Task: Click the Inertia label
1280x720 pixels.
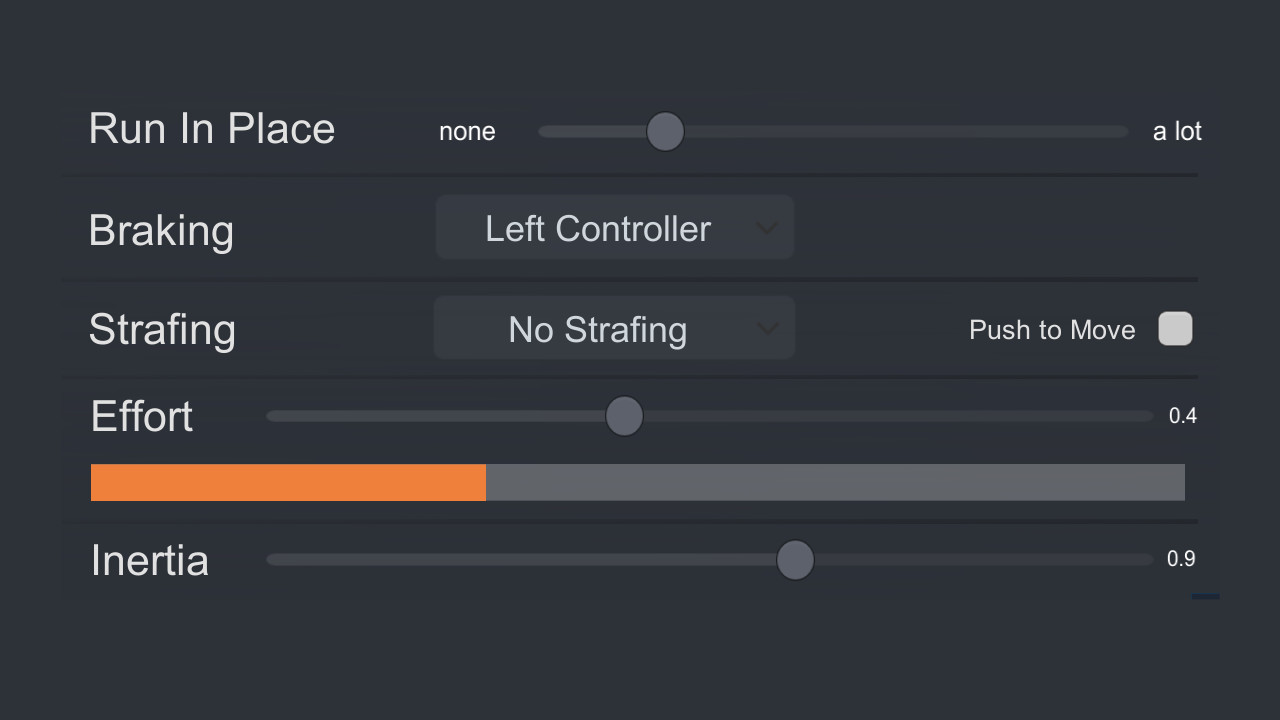Action: (x=149, y=560)
